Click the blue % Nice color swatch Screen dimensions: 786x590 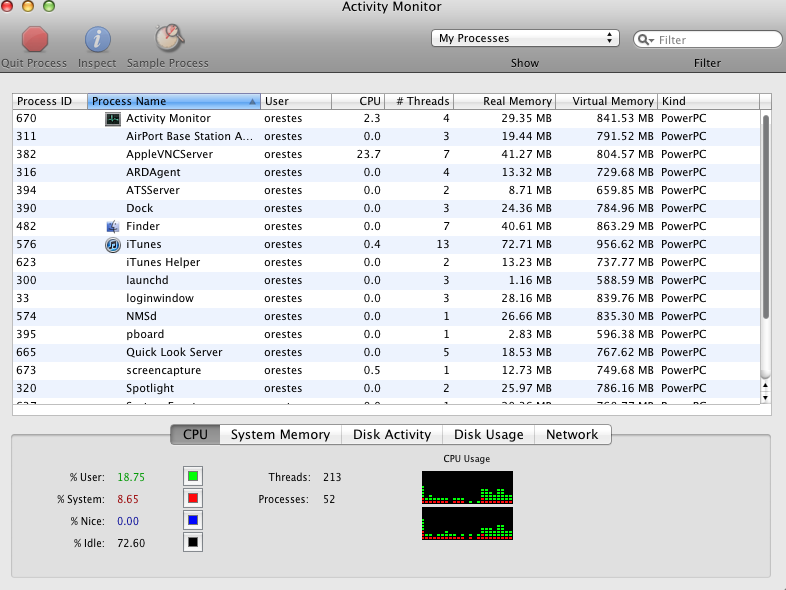(x=193, y=520)
